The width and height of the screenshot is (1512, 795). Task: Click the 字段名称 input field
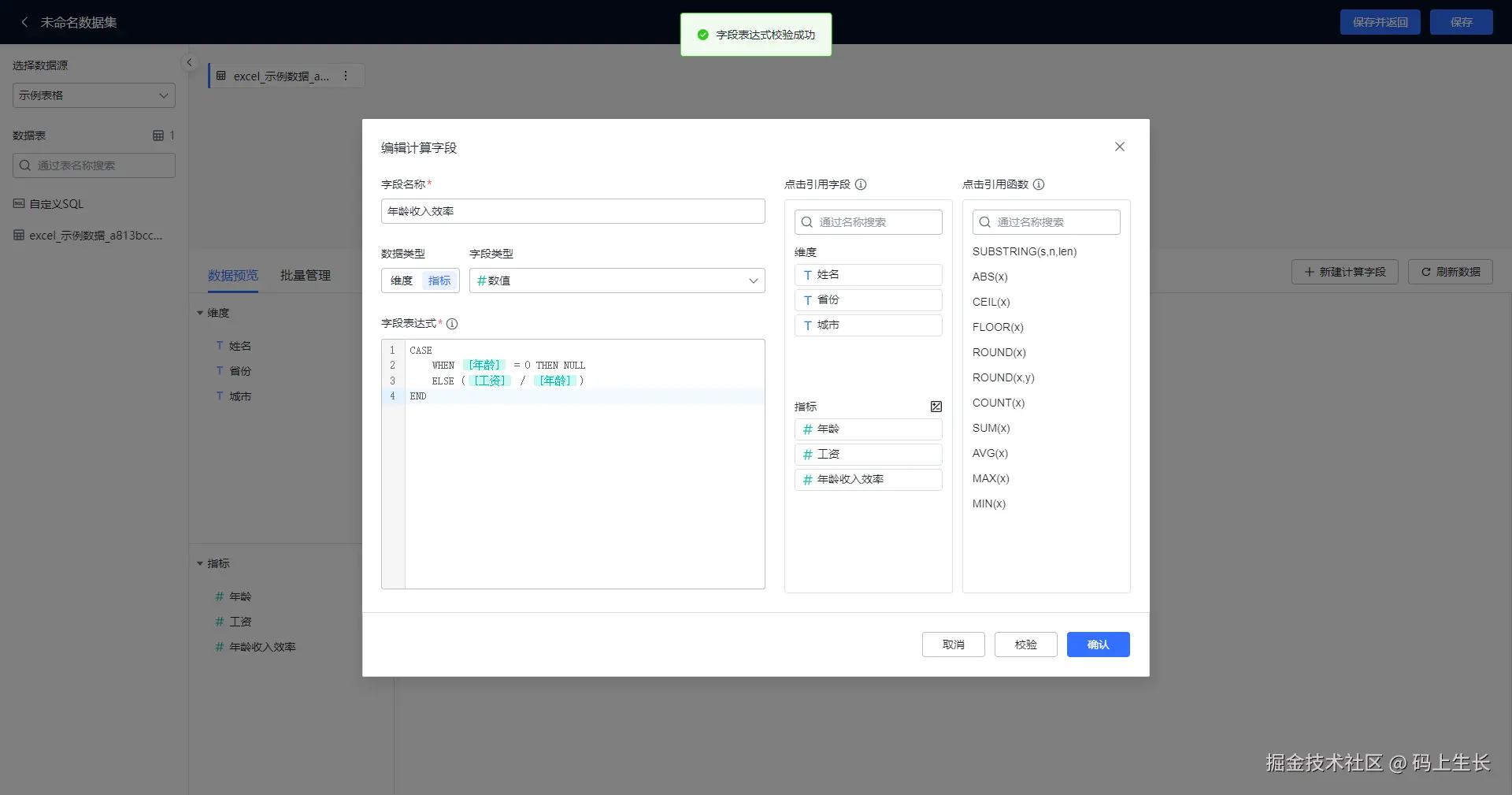pos(573,211)
